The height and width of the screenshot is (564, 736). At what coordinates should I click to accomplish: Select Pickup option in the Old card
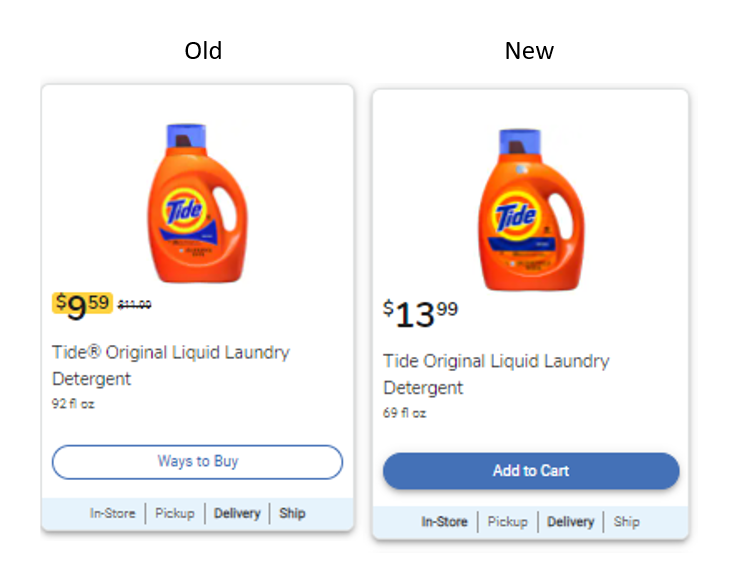pyautogui.click(x=175, y=513)
